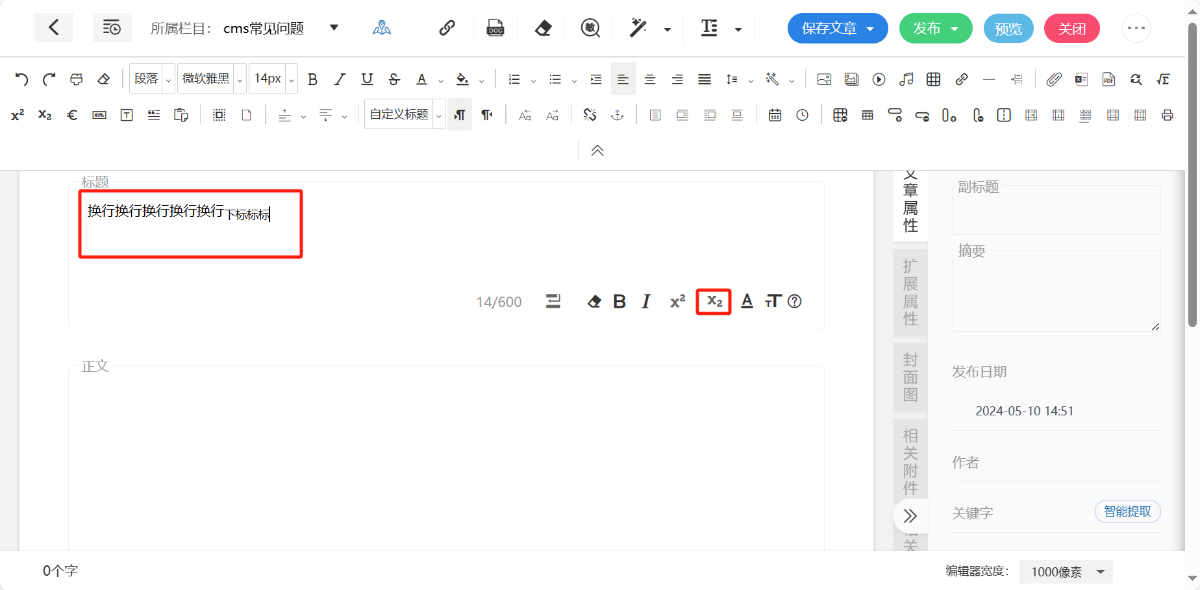
Task: Open the font color picker (A)
Action: tap(422, 79)
